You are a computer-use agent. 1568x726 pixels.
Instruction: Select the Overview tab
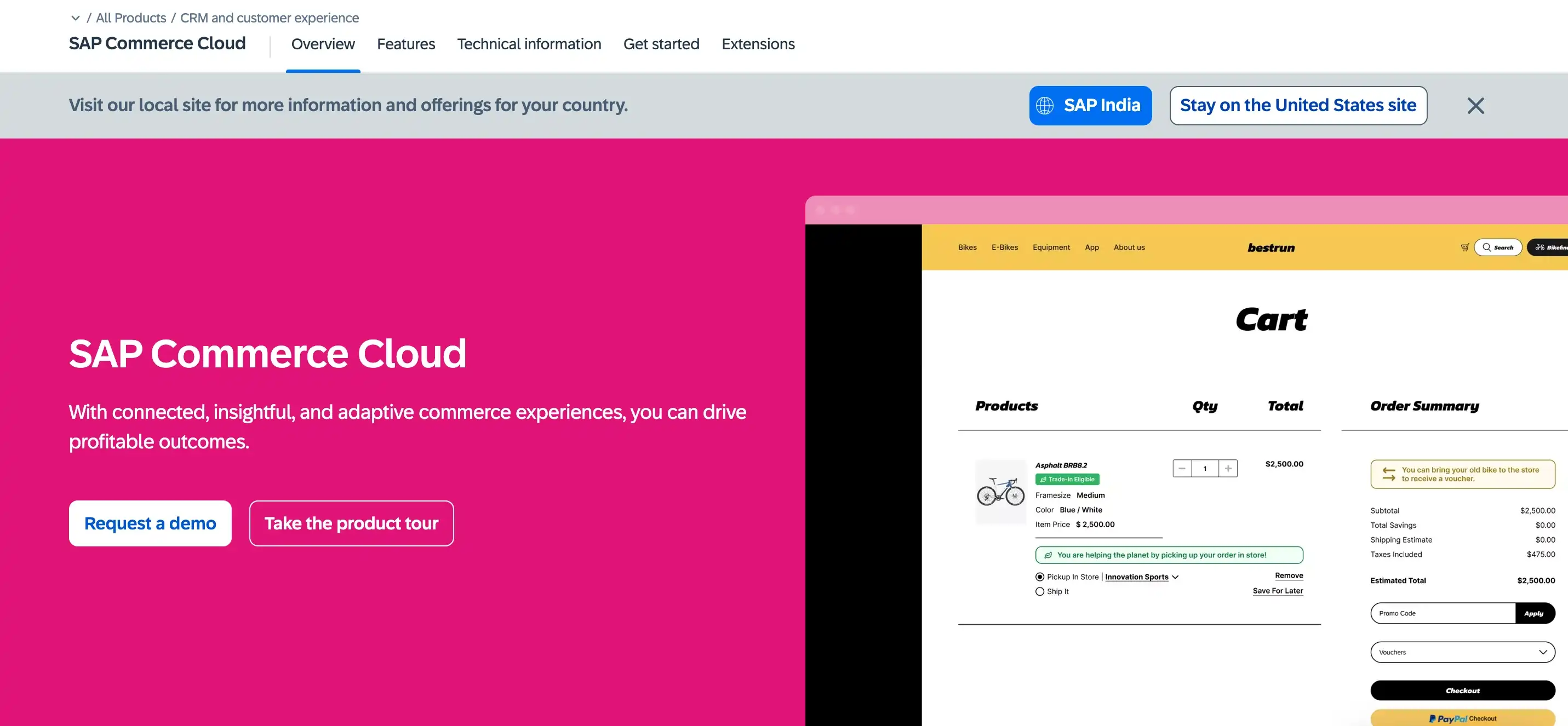click(x=323, y=44)
